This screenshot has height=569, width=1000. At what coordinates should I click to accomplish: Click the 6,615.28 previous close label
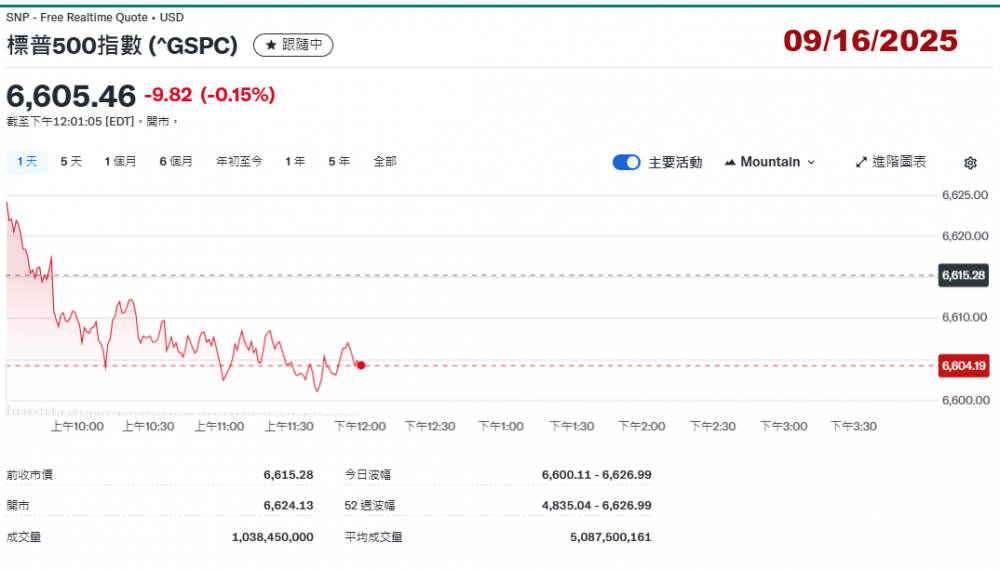pyautogui.click(x=963, y=275)
